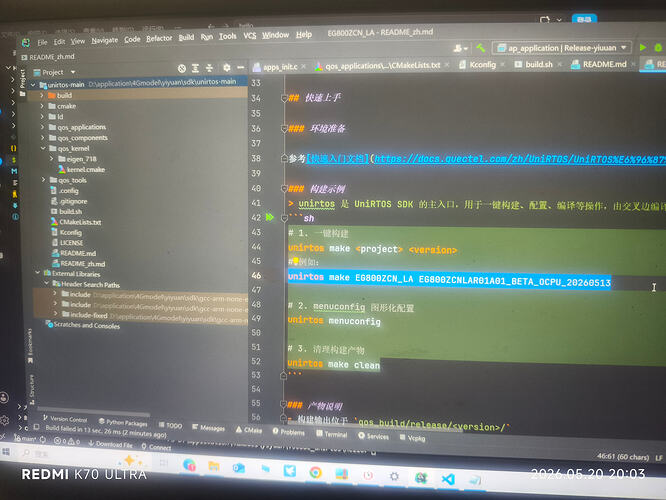This screenshot has height=500, width=666.
Task: Open File Explorer from the taskbar
Action: click(x=214, y=466)
